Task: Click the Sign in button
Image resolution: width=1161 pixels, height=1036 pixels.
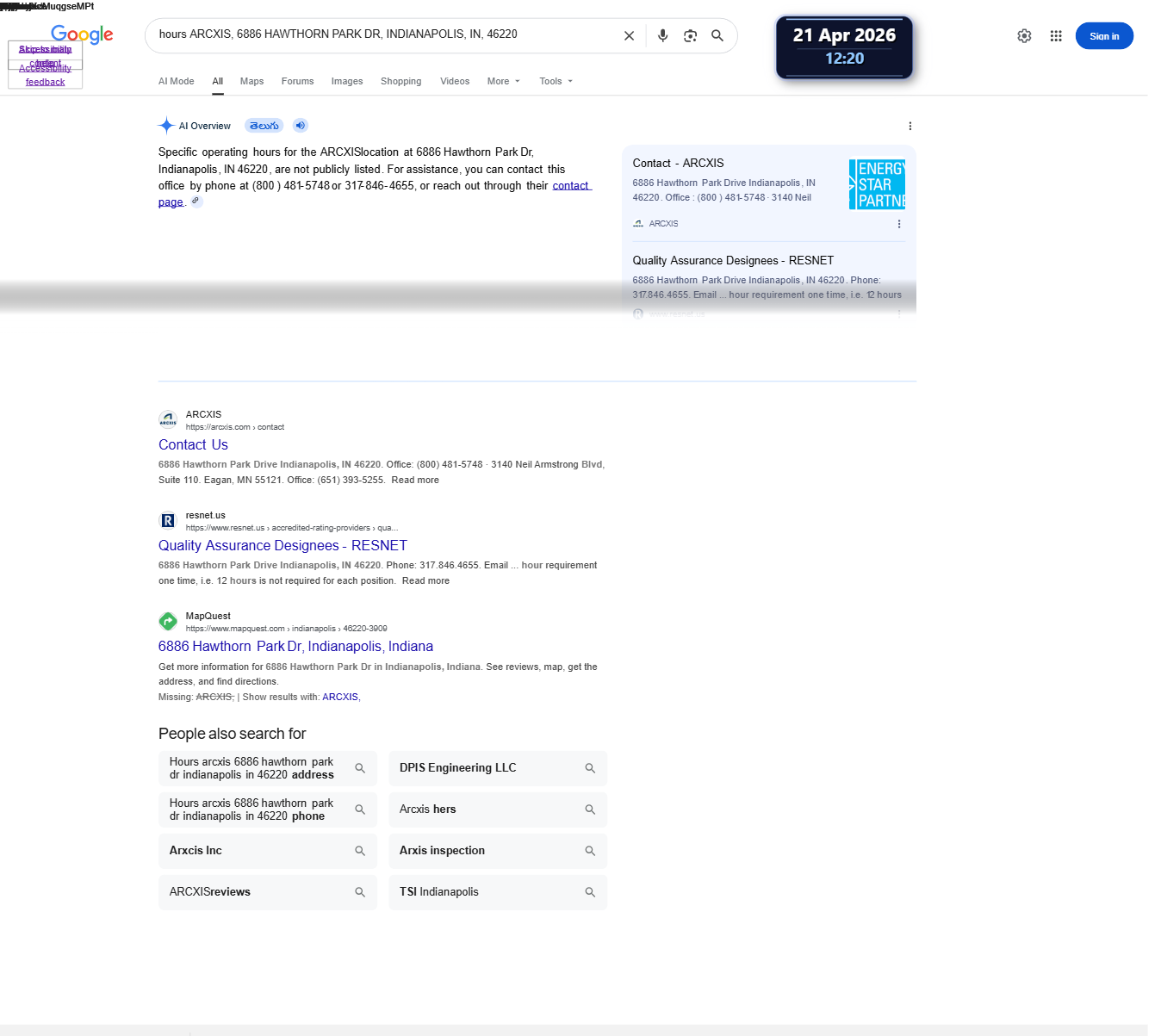Action: 1104,36
